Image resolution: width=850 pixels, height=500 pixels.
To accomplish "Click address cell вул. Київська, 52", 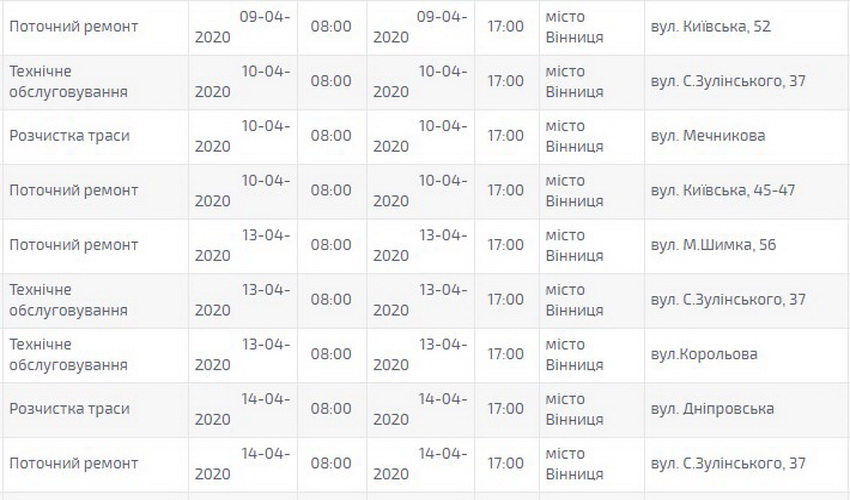I will coord(712,26).
